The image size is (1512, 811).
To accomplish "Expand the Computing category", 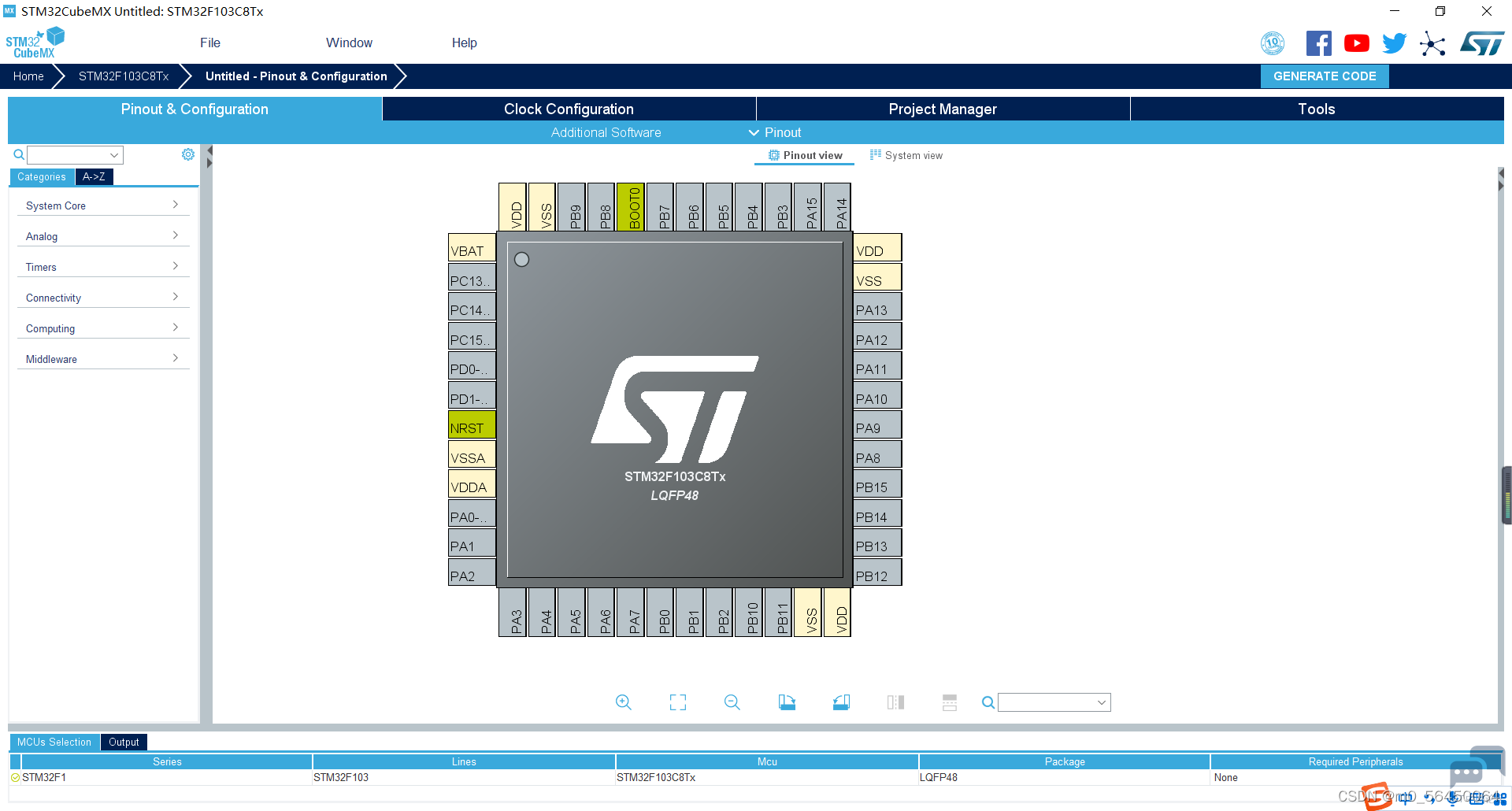I will (102, 328).
